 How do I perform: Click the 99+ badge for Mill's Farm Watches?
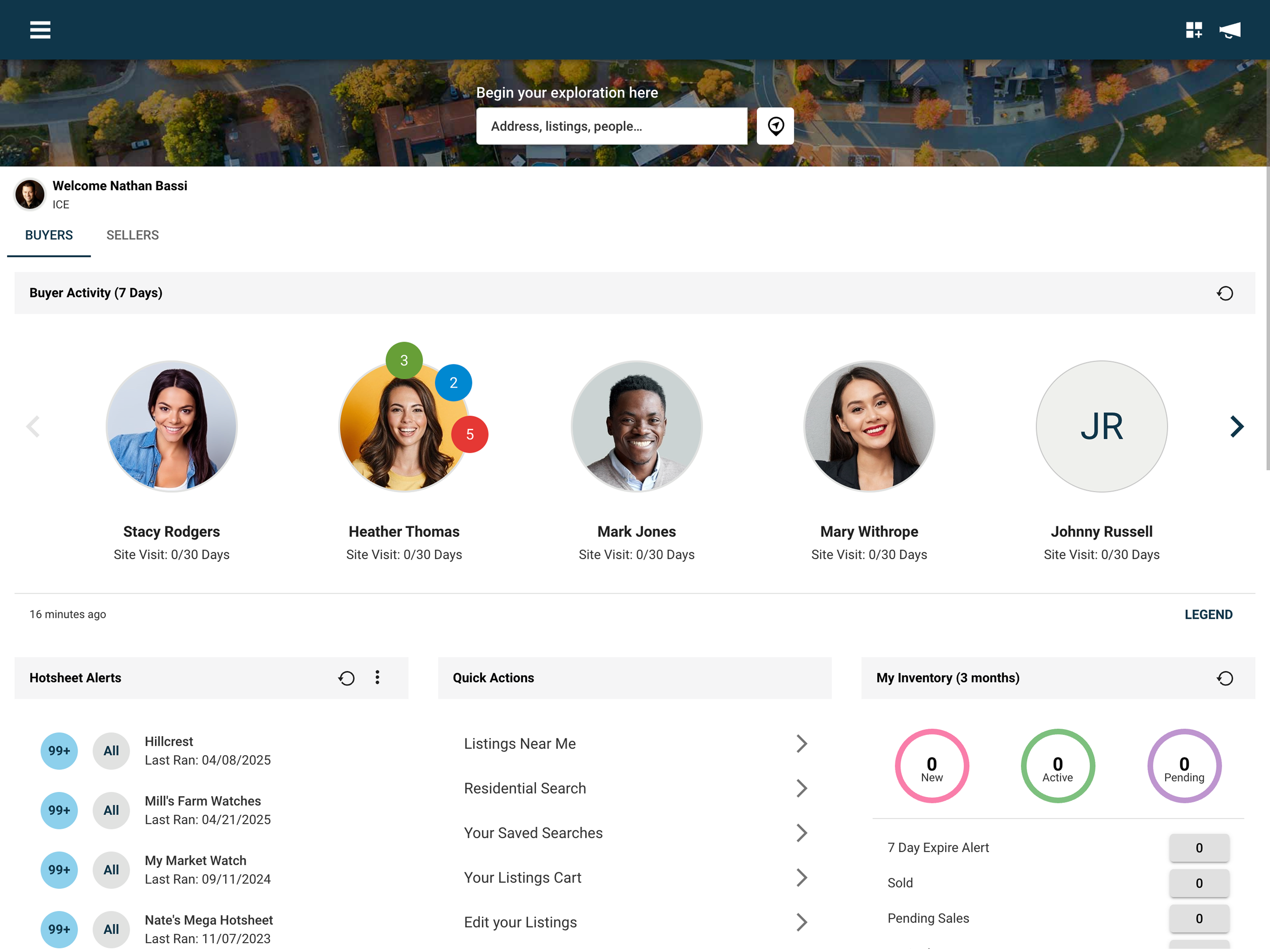tap(59, 811)
